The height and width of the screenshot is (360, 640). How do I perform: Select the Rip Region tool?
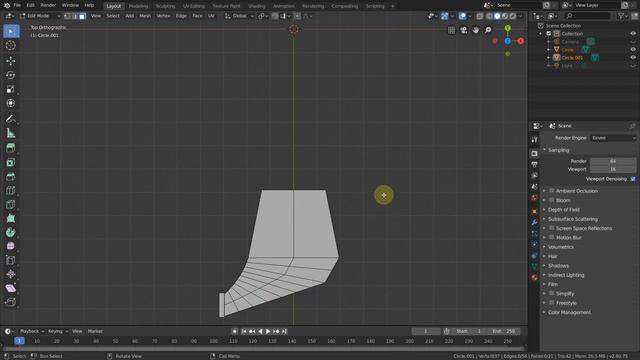[x=11, y=302]
